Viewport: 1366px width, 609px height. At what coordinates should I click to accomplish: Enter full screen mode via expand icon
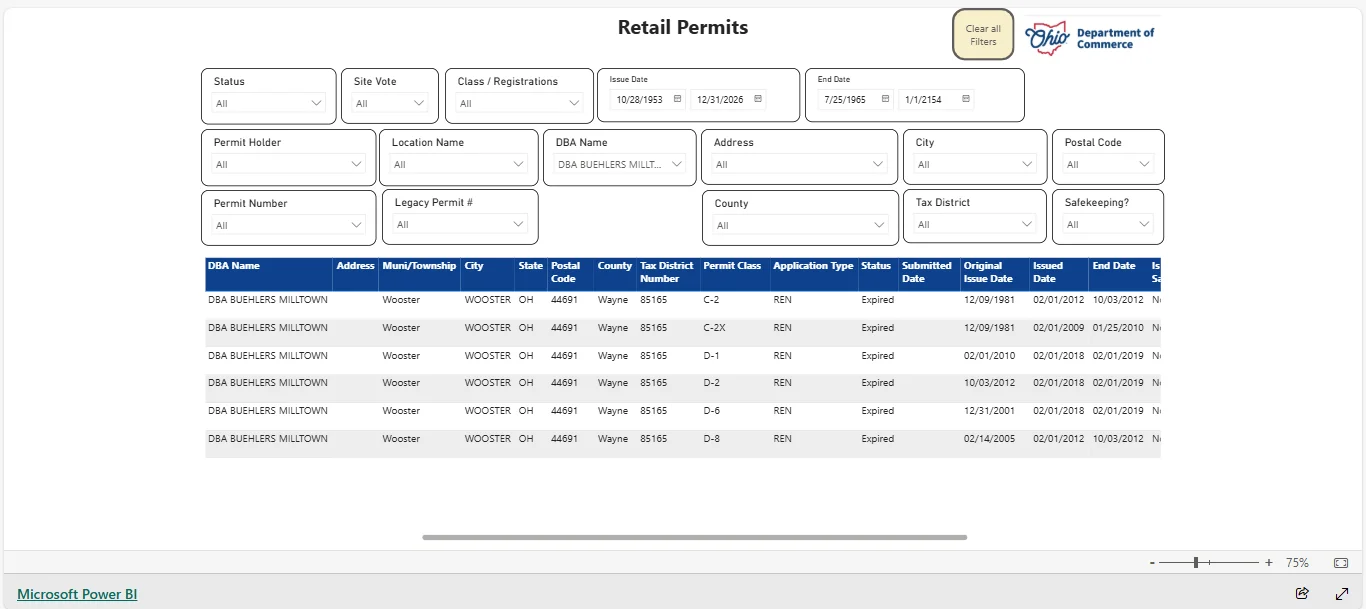coord(1342,593)
